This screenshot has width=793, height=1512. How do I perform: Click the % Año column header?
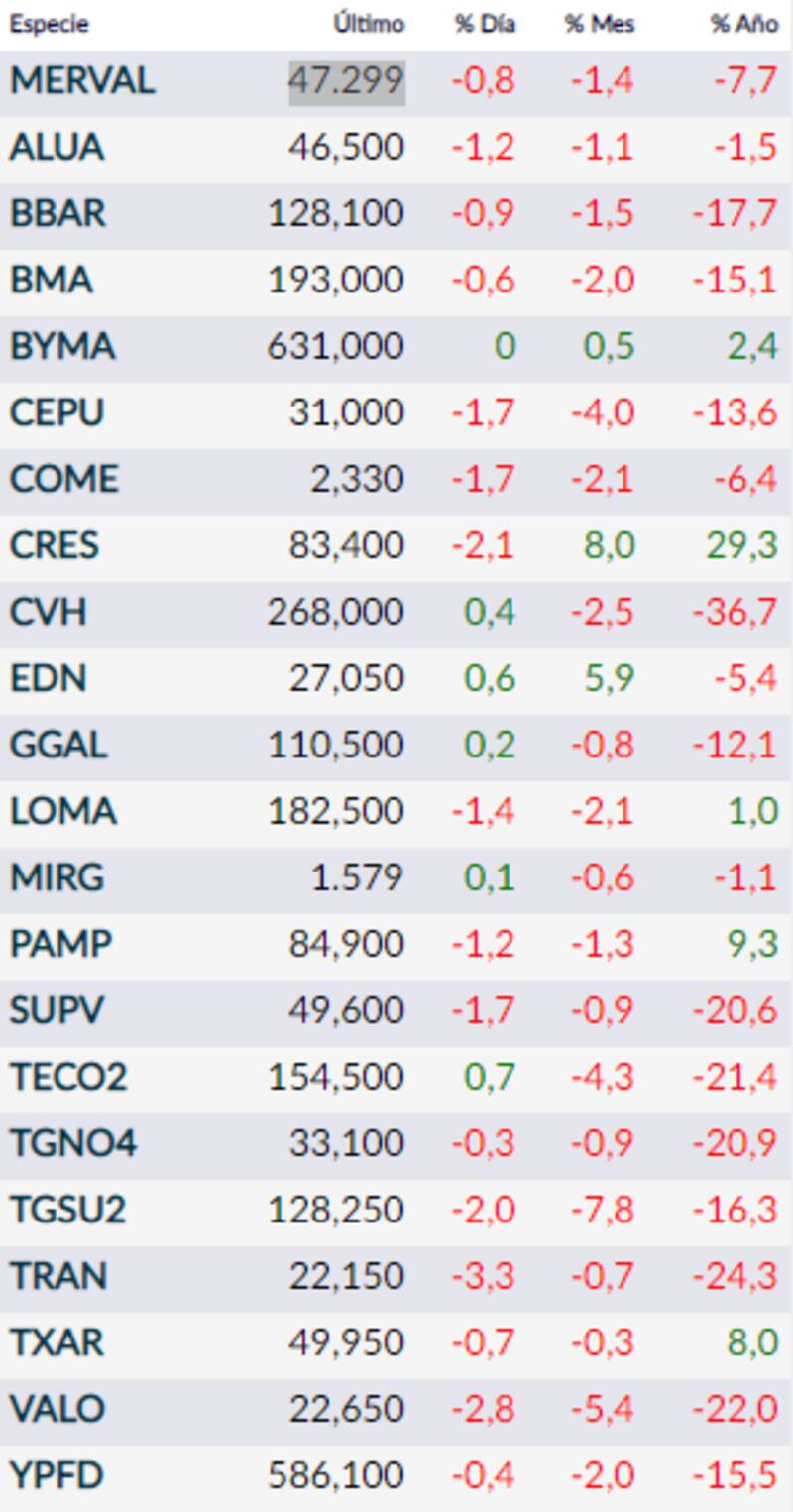pyautogui.click(x=743, y=24)
